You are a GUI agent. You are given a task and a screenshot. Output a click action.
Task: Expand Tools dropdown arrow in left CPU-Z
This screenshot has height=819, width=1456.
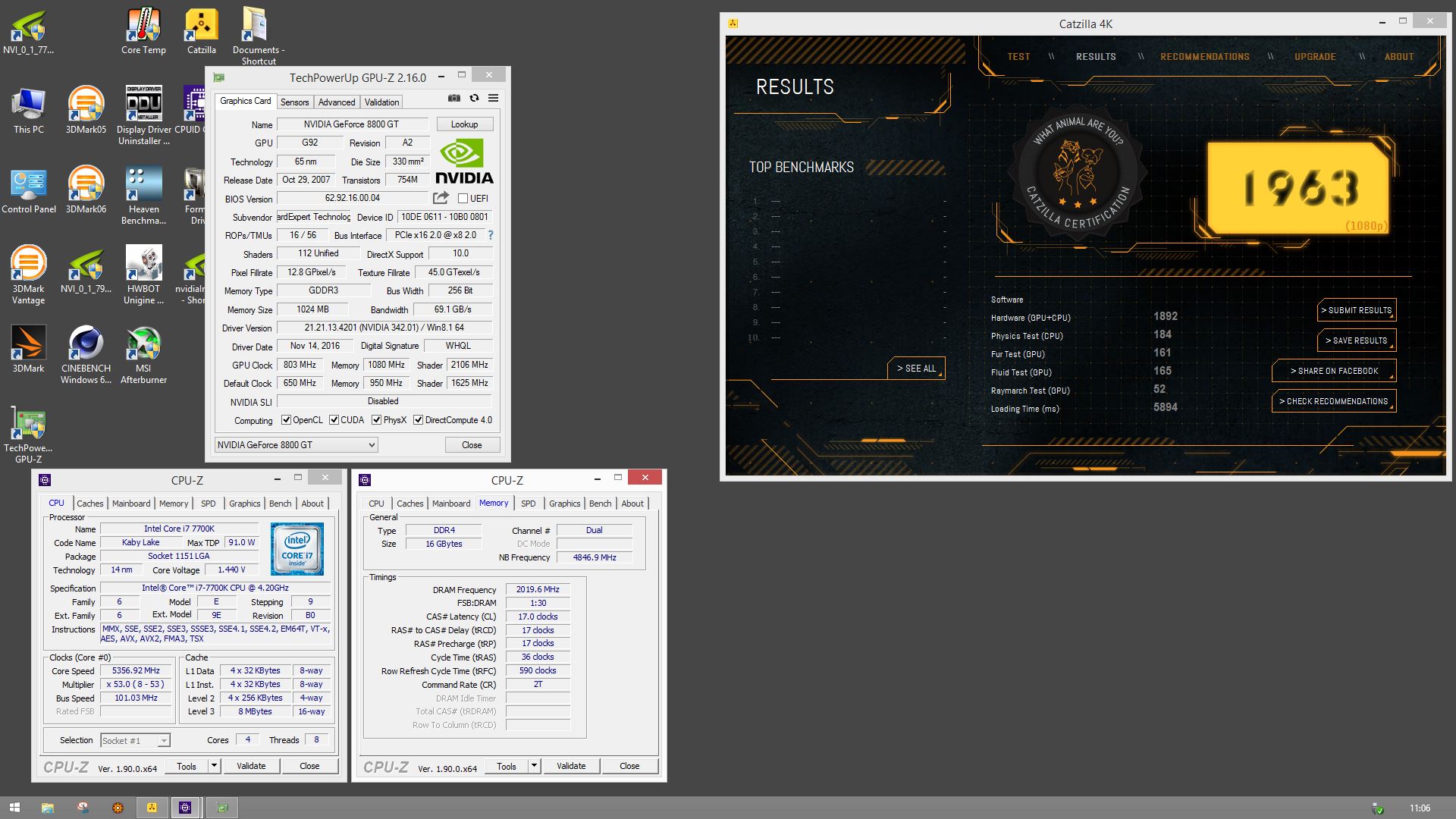(x=214, y=766)
